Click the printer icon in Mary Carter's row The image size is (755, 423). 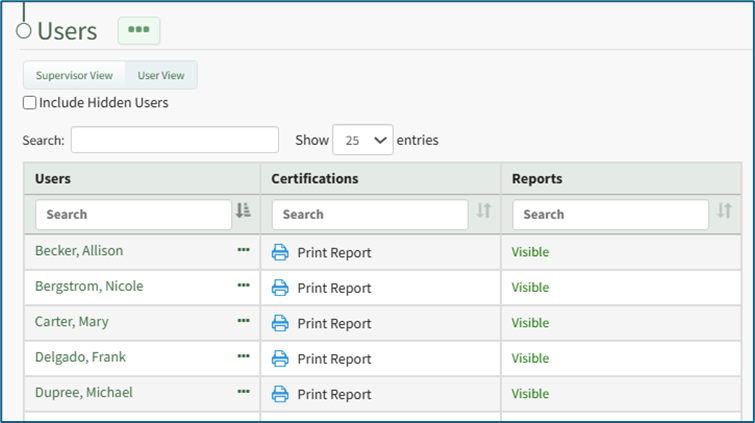click(280, 323)
